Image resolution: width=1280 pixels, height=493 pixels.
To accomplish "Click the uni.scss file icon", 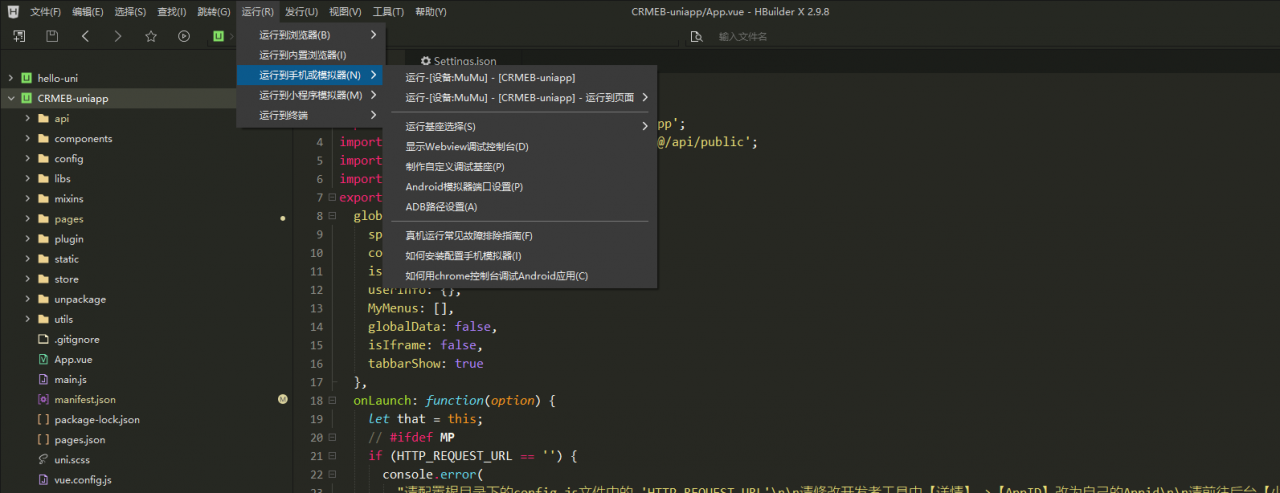I will pyautogui.click(x=43, y=459).
